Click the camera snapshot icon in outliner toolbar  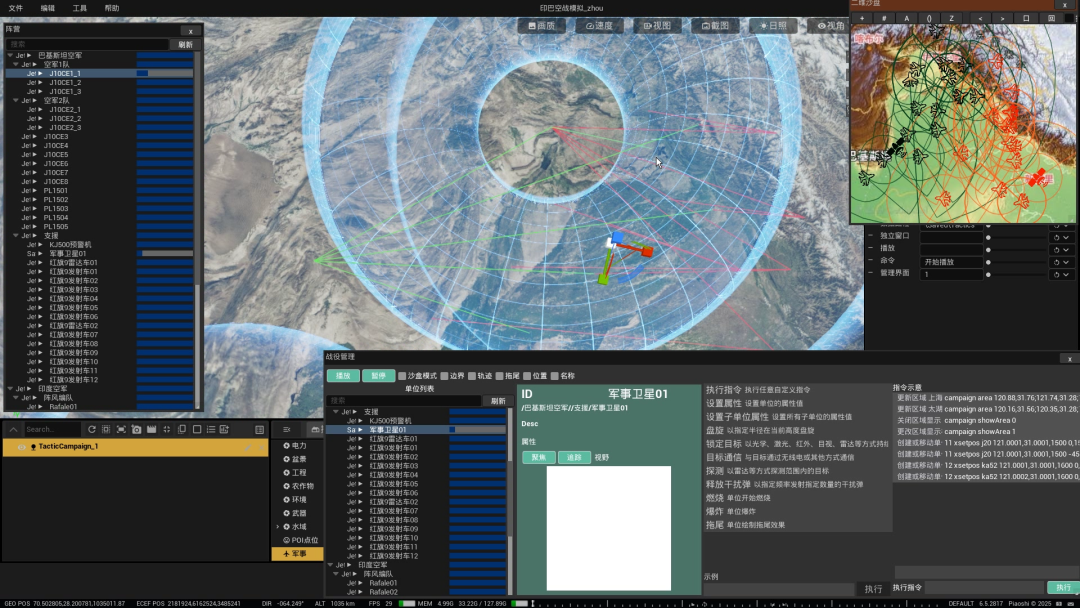coord(136,429)
